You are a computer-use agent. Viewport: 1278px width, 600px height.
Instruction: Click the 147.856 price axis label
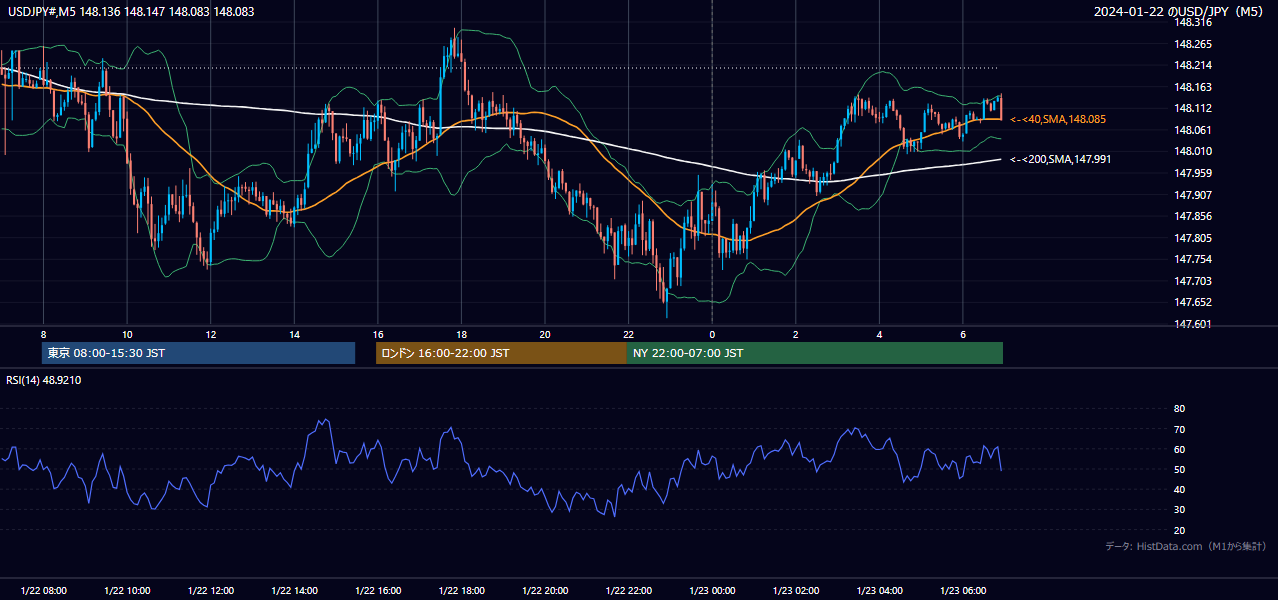1194,216
